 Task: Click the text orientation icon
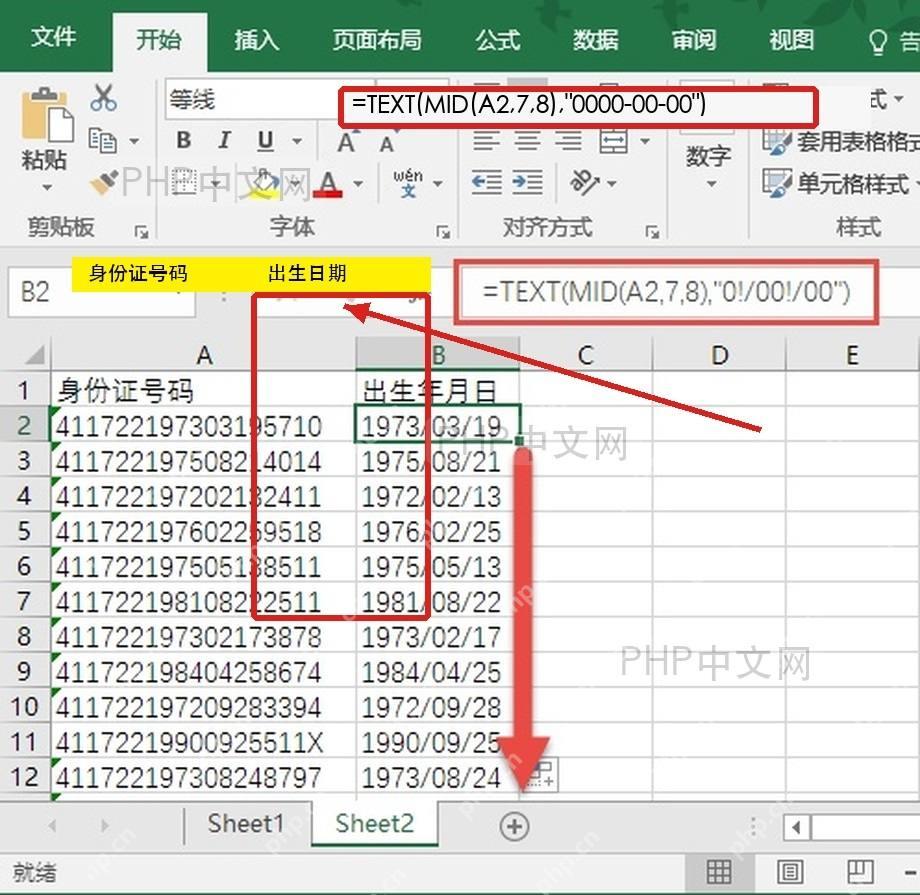pyautogui.click(x=584, y=183)
